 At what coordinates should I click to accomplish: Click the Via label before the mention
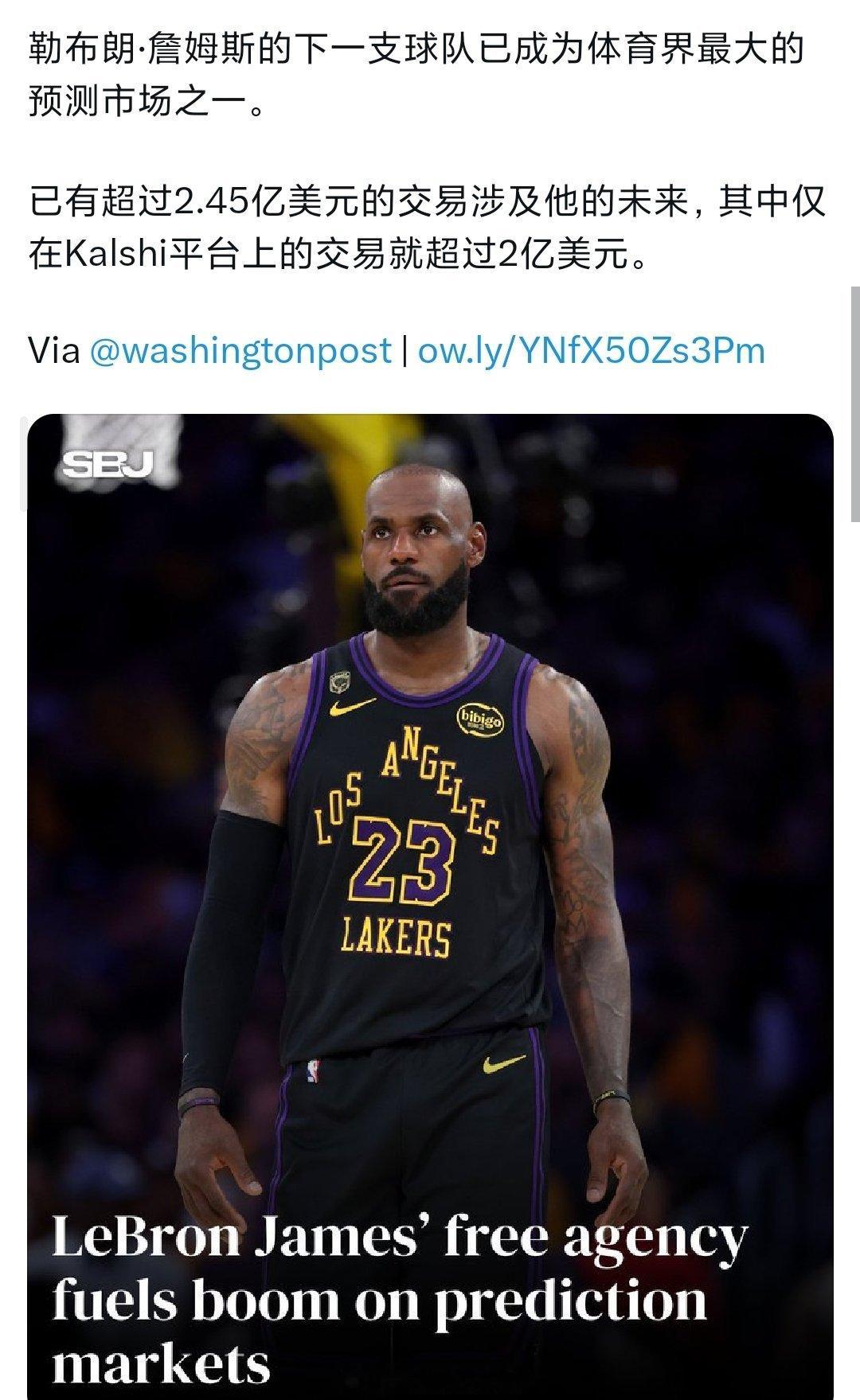[54, 350]
